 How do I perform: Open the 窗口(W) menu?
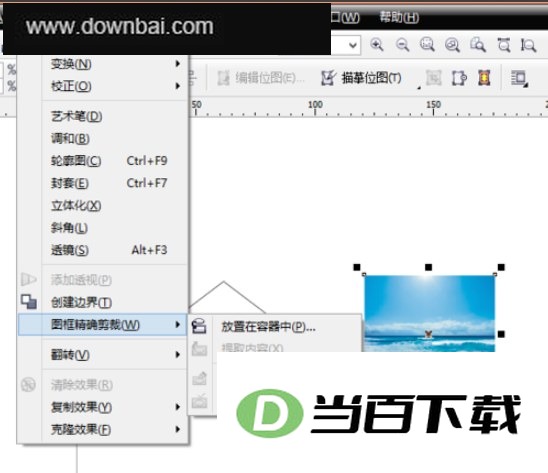click(x=345, y=17)
